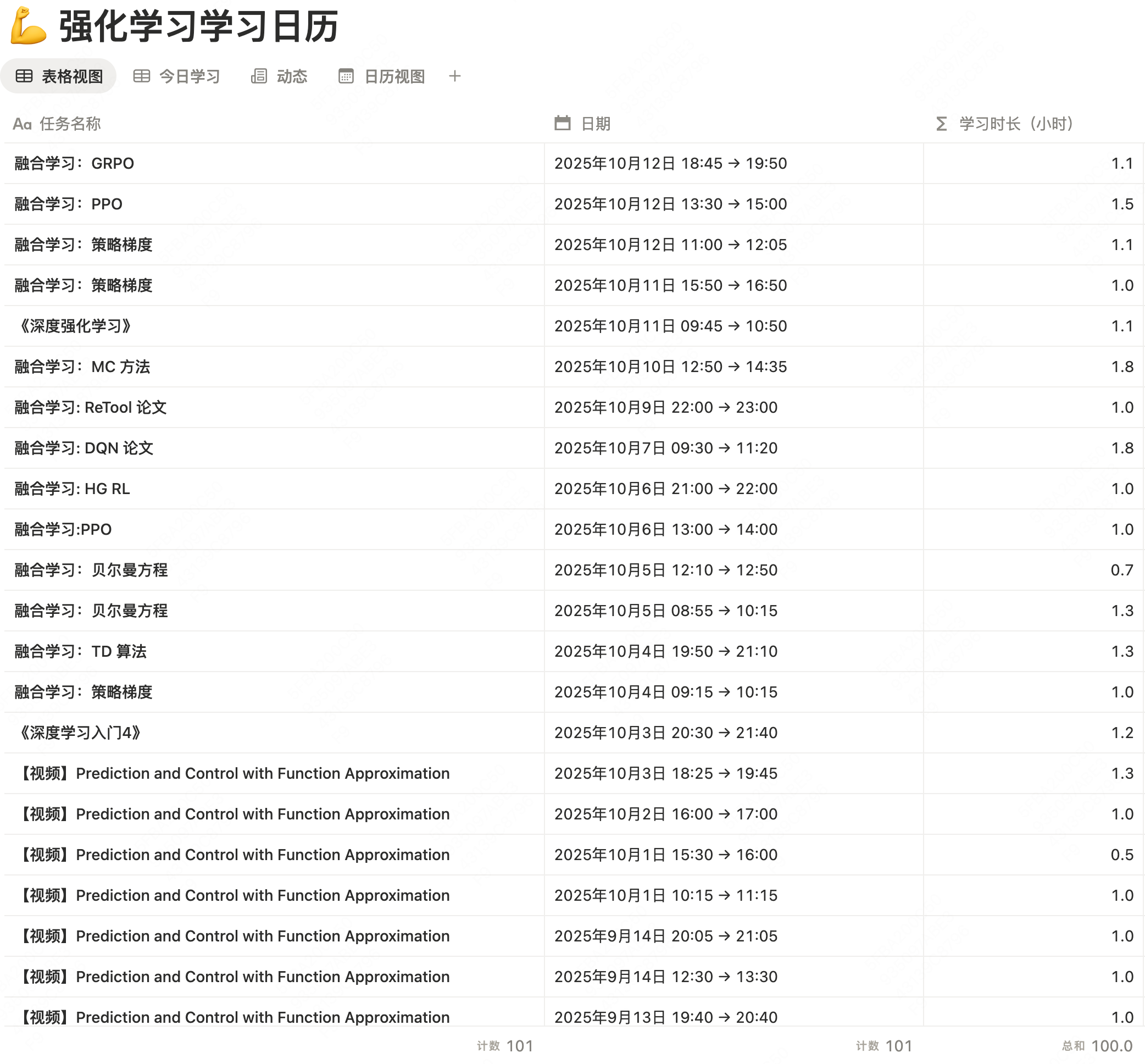The width and height of the screenshot is (1145, 1064).
Task: Click the Aa icon in 任务名称 header
Action: coord(22,124)
